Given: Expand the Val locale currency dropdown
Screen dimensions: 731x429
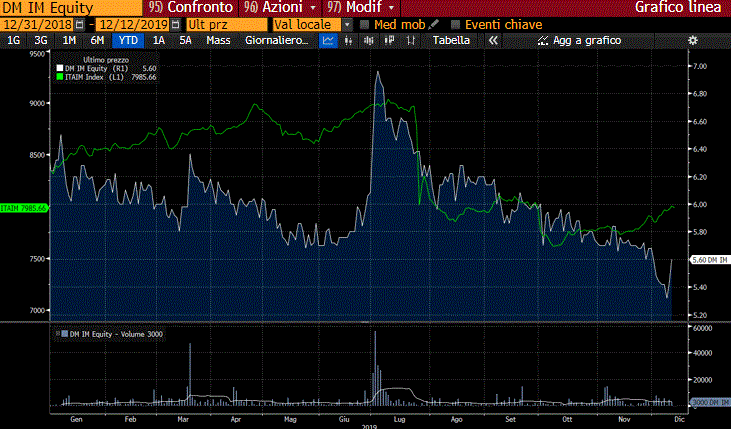Looking at the screenshot, I should point(347,24).
